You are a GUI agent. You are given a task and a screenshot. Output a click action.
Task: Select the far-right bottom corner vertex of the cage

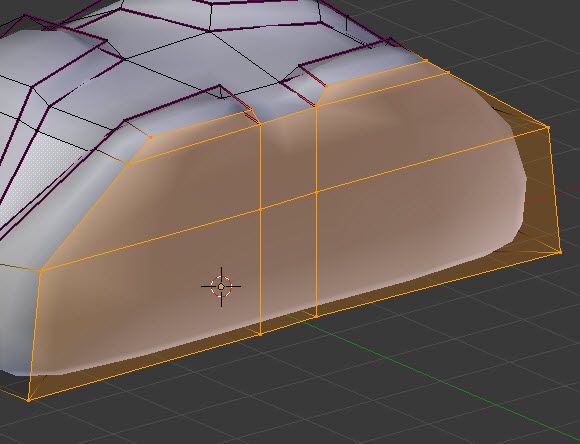pos(560,252)
